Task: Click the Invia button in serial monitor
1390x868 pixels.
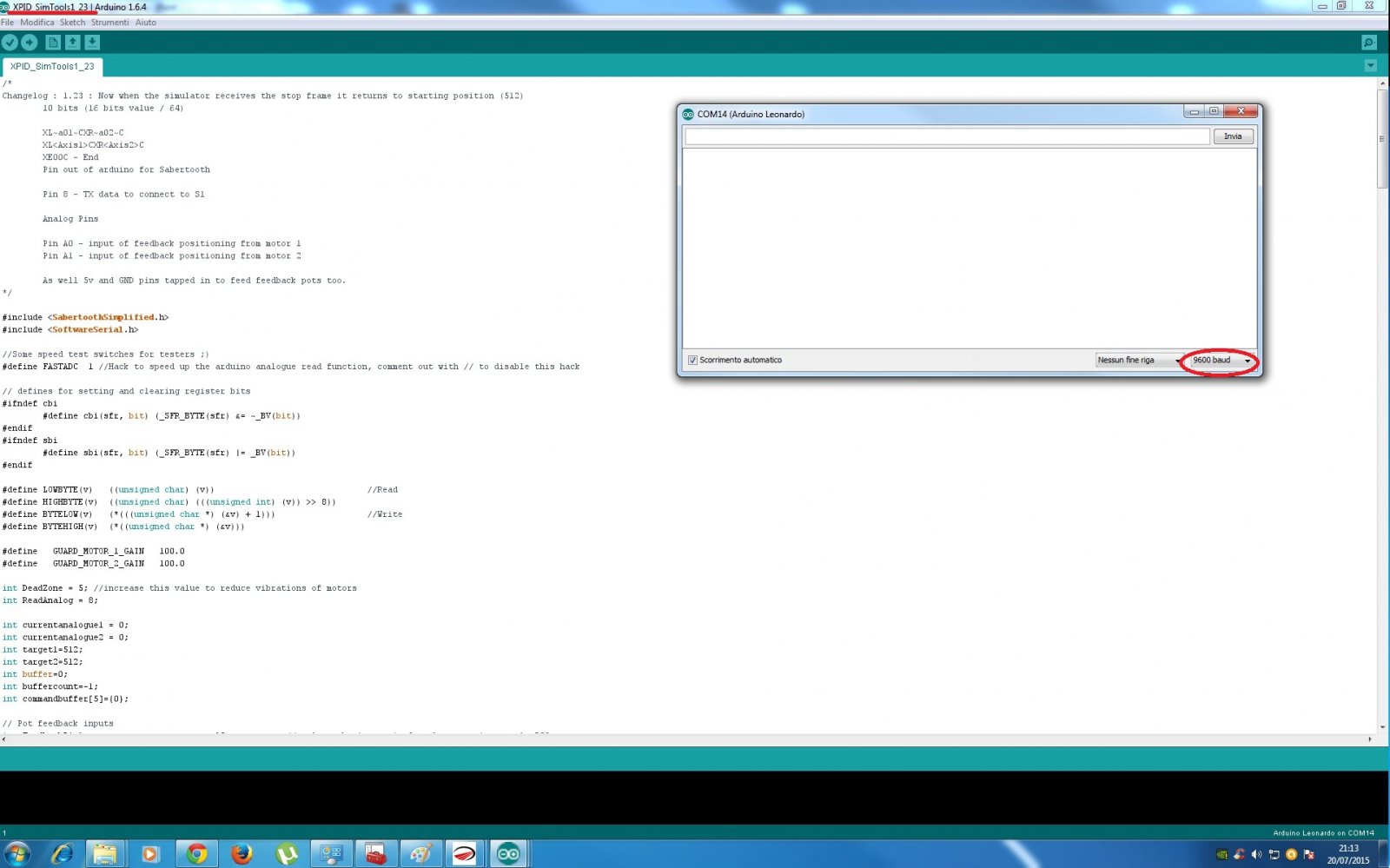Action: (x=1233, y=136)
